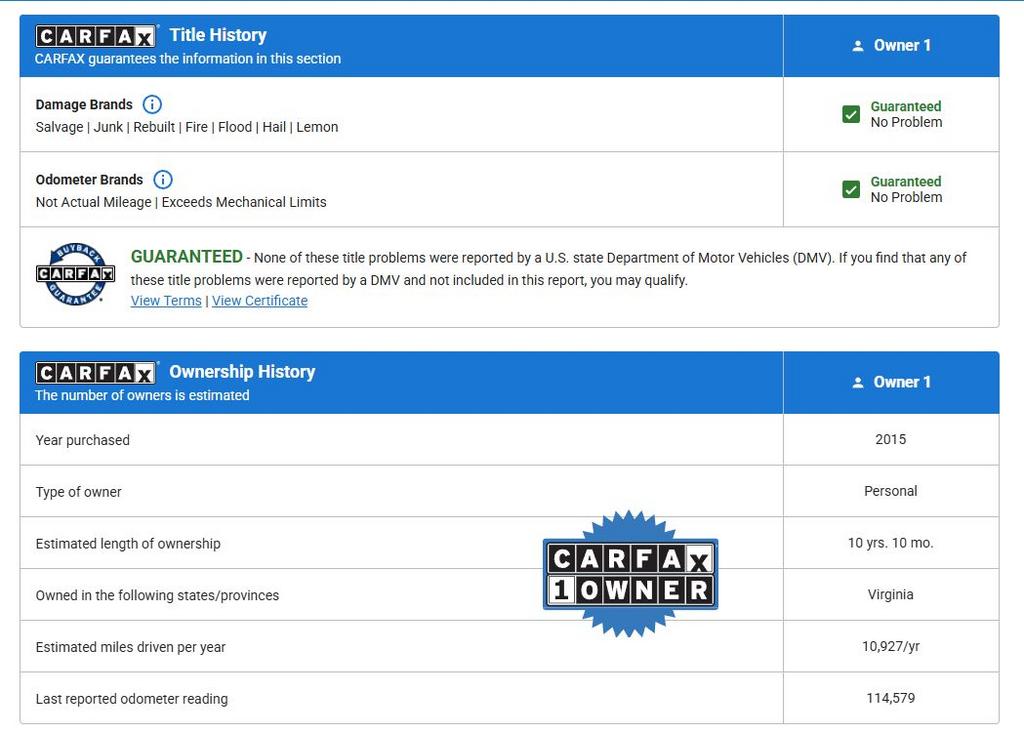Image resolution: width=1024 pixels, height=732 pixels.
Task: Click the Owner 1 person icon in Ownership History
Action: [857, 383]
